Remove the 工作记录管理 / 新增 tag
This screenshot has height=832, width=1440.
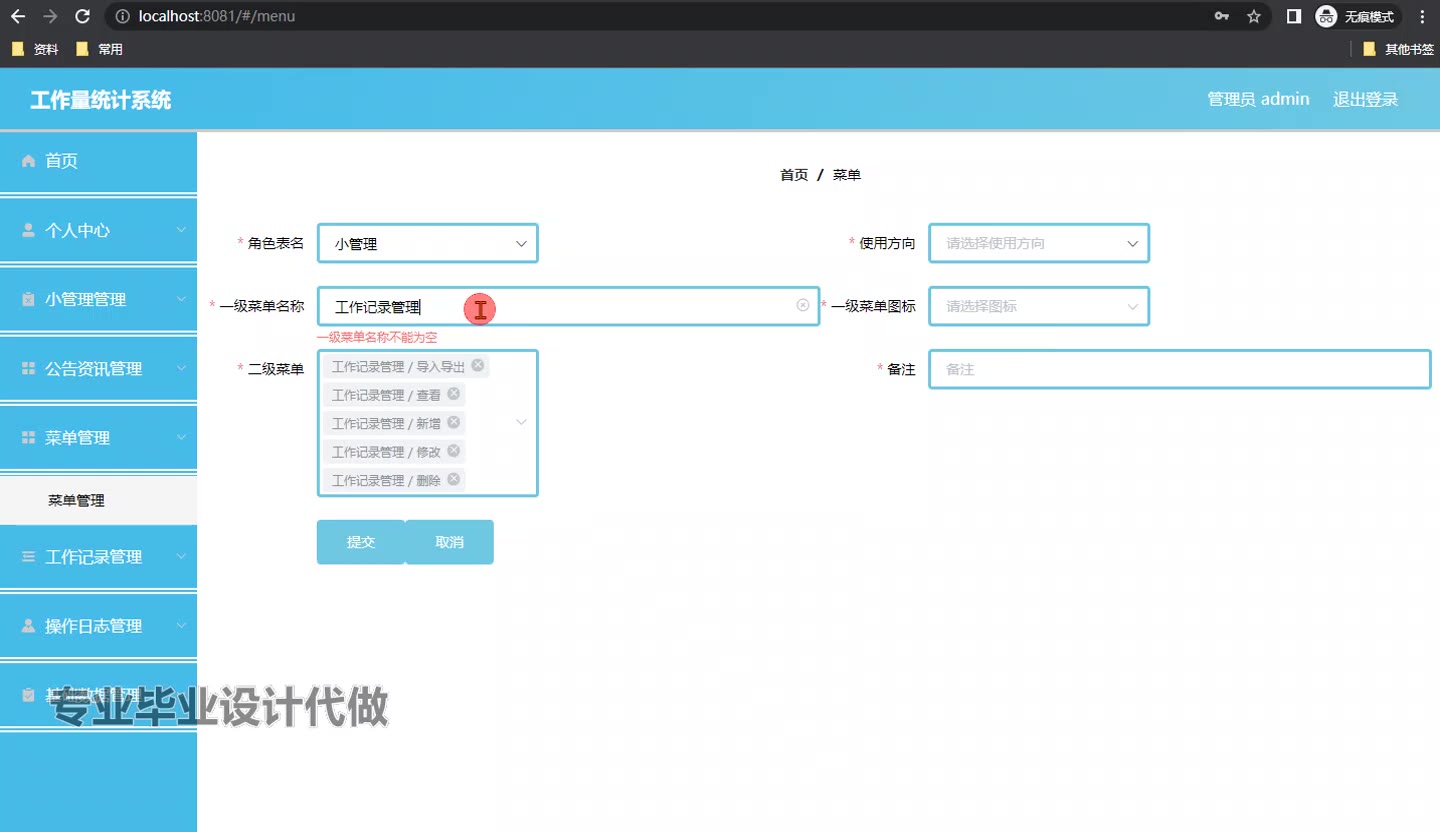tap(454, 422)
